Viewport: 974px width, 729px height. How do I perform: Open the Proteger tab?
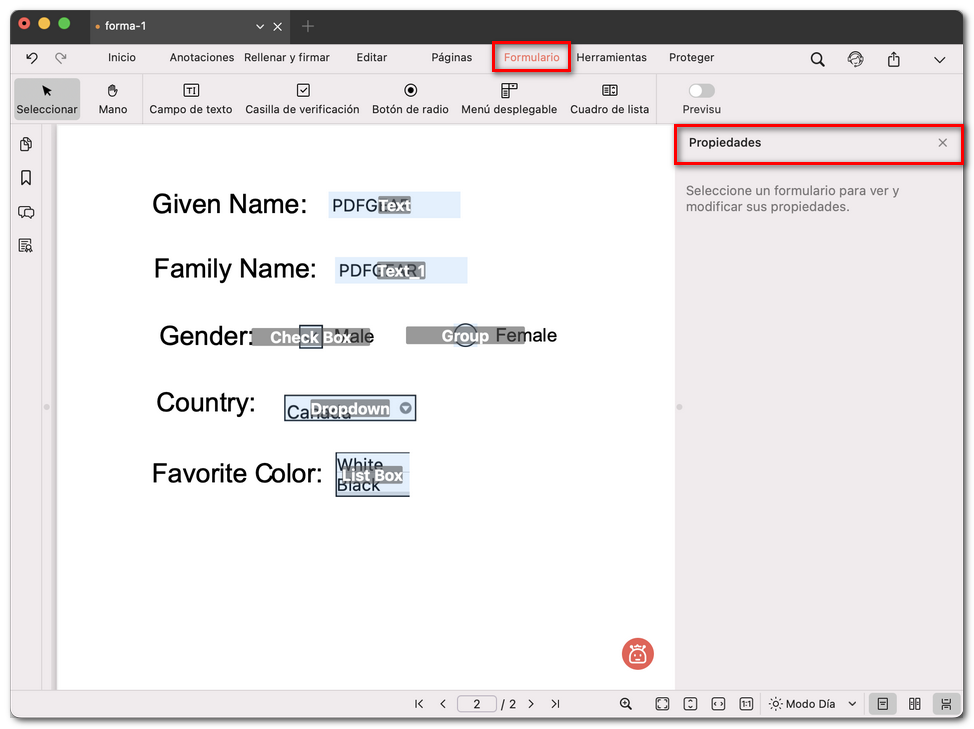[691, 58]
